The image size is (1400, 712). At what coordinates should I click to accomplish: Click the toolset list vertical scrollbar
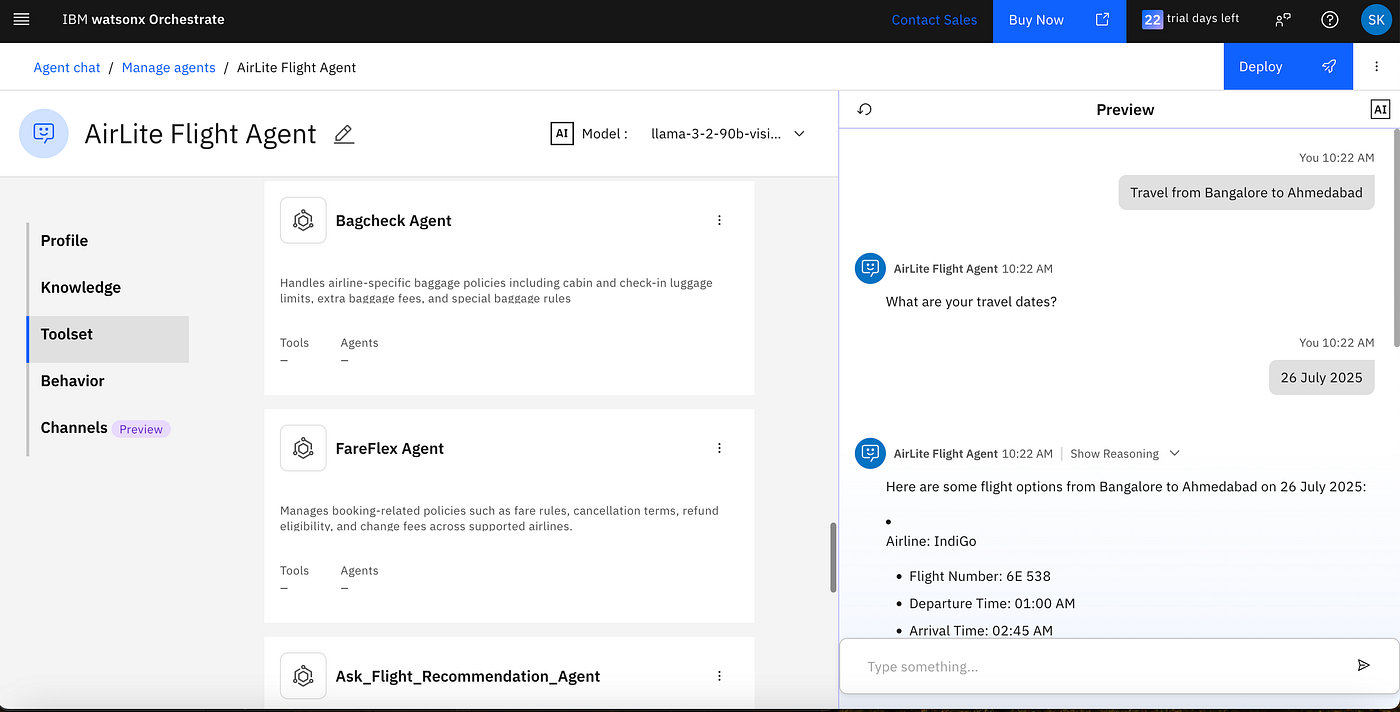833,557
